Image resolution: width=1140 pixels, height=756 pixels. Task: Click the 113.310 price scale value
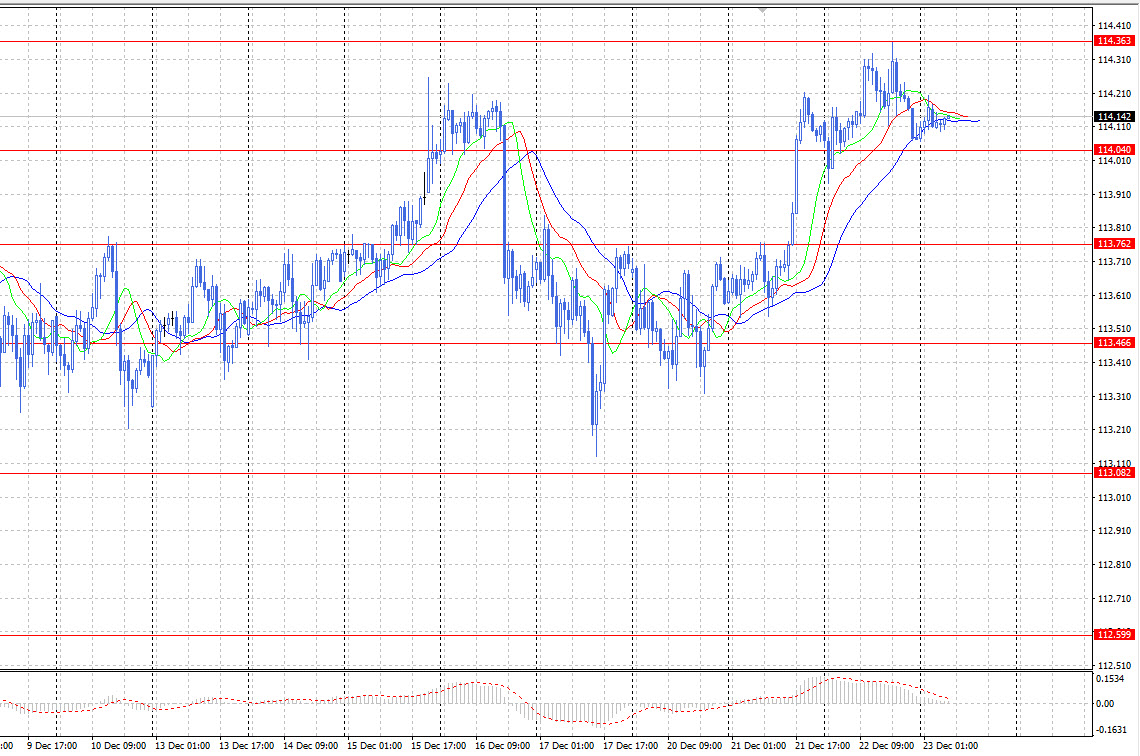click(x=1115, y=397)
